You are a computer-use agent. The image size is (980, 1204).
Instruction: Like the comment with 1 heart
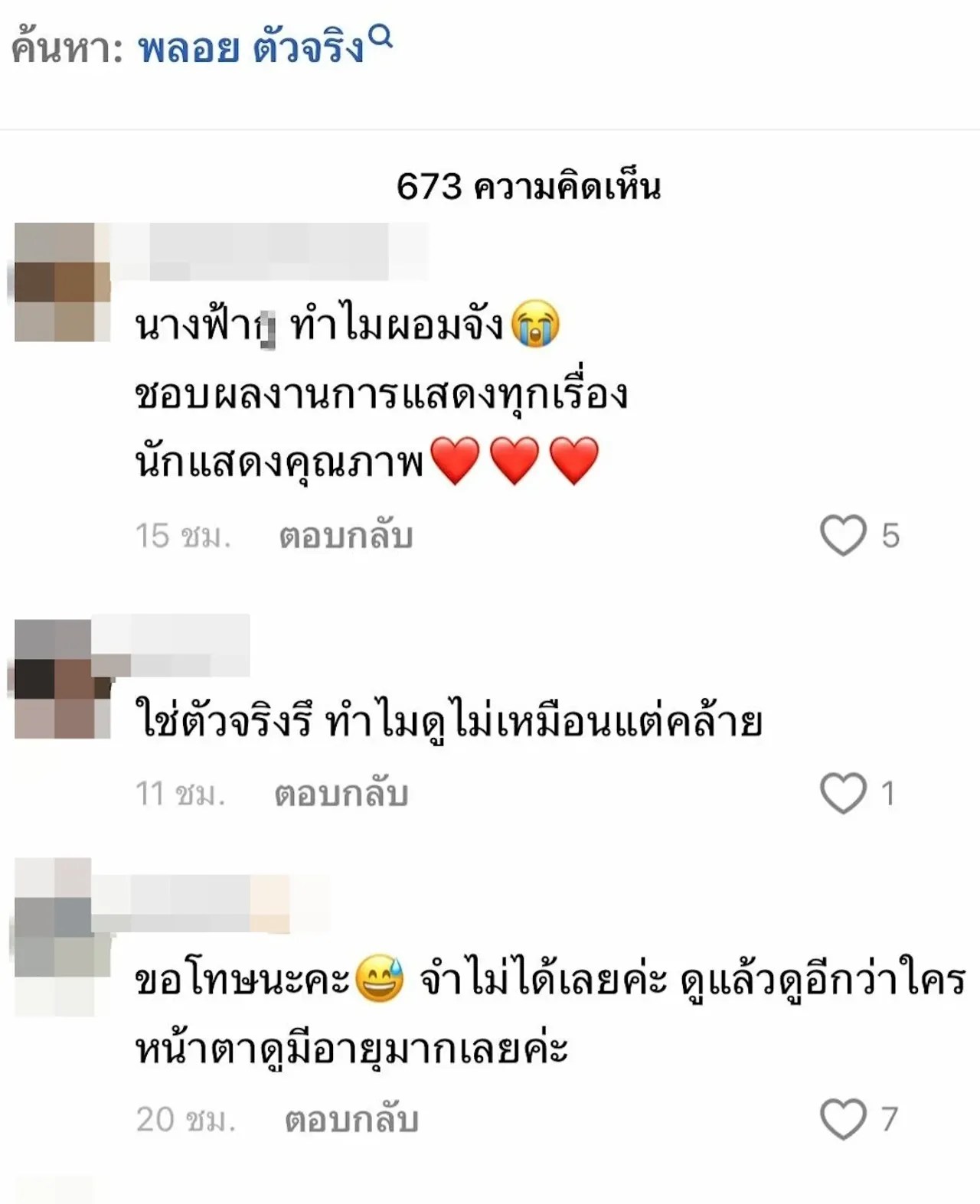pyautogui.click(x=843, y=793)
